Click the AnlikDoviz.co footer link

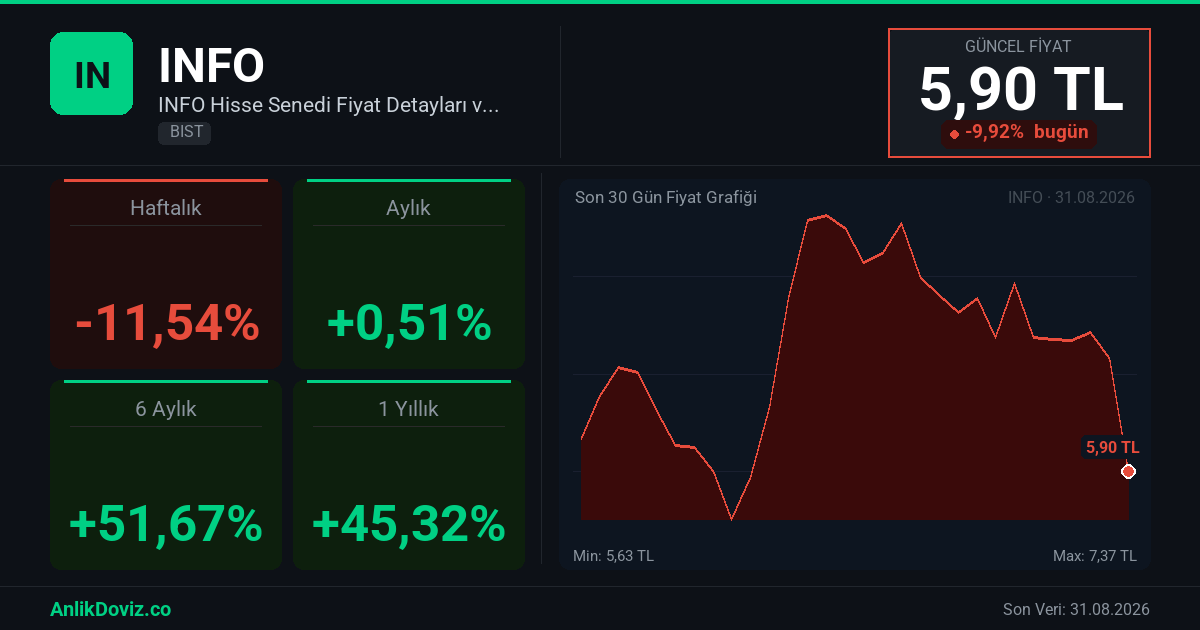point(110,609)
